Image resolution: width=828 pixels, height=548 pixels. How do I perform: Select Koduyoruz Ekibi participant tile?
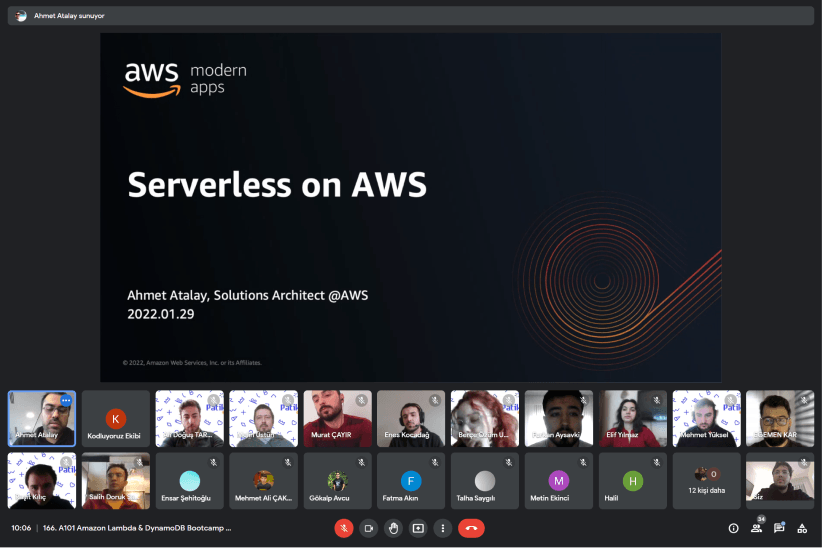click(x=116, y=418)
